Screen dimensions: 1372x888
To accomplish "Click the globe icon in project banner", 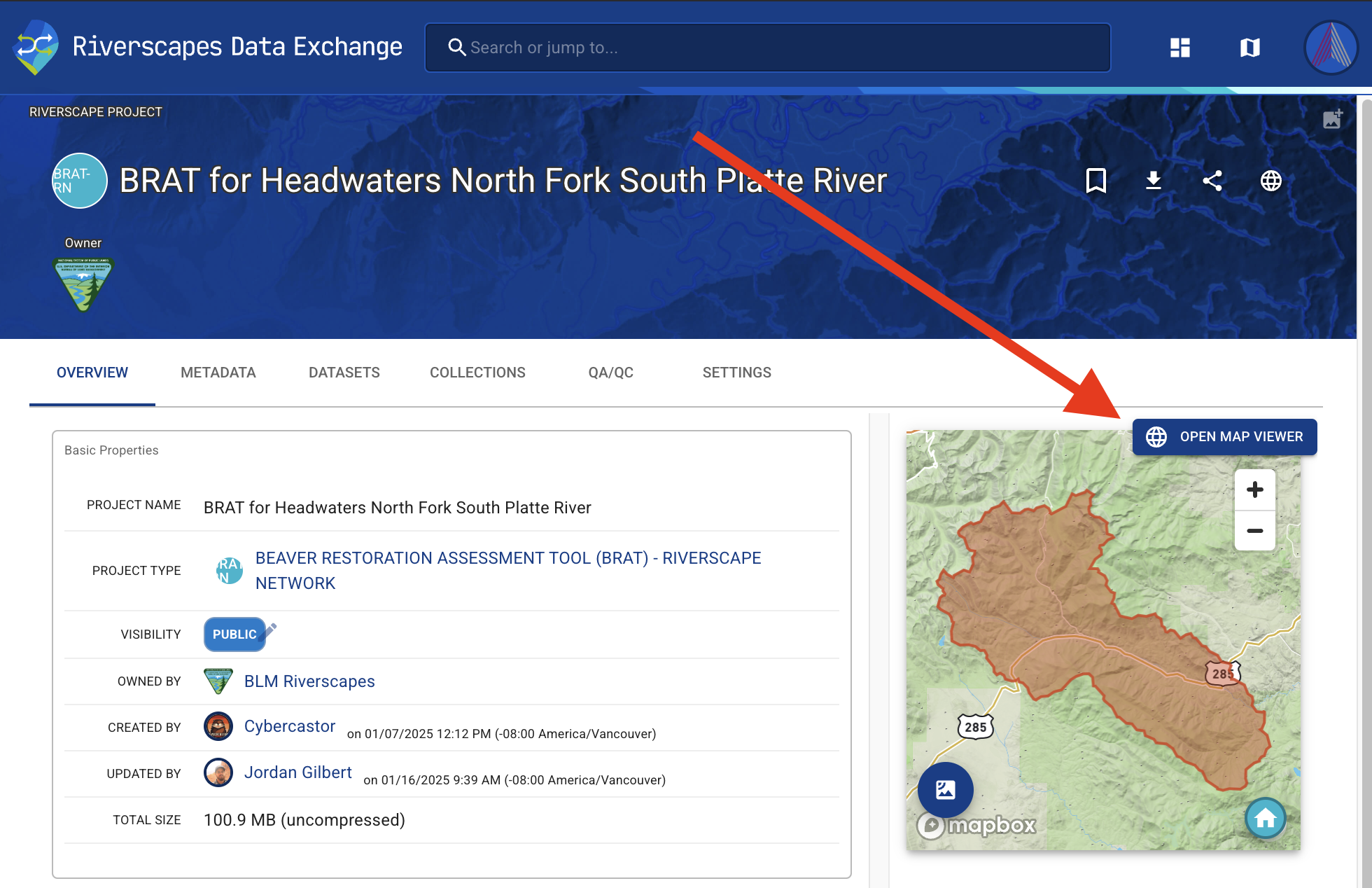I will click(1271, 181).
